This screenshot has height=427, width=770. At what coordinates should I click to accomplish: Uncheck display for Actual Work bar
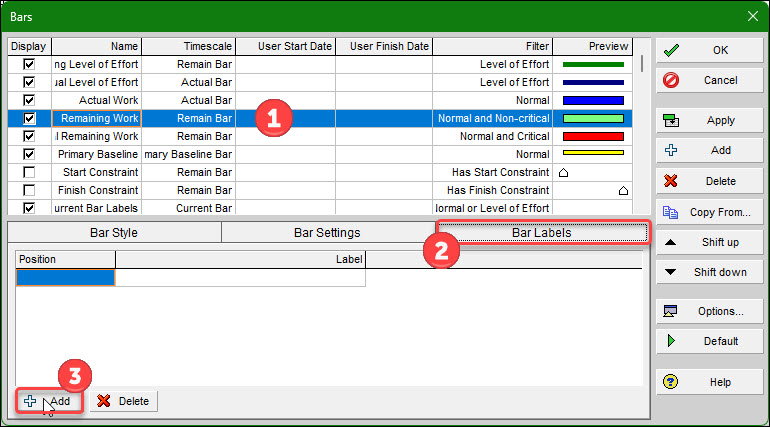click(x=29, y=100)
